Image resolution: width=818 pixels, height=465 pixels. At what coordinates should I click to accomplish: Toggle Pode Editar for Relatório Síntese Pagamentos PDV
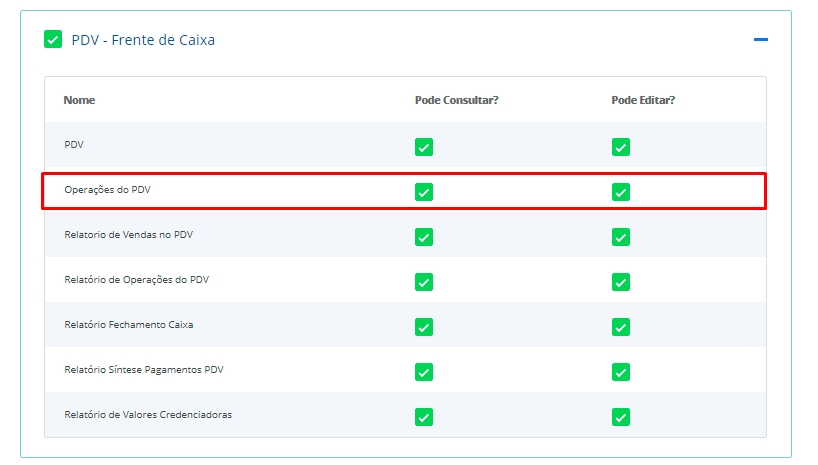[x=621, y=372]
